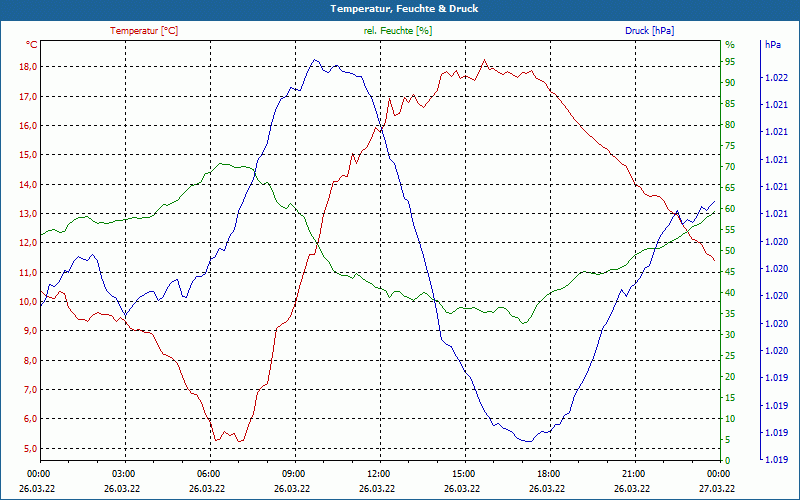The image size is (800, 500).
Task: Click the 15,0 temperature axis value
Action: [28, 155]
